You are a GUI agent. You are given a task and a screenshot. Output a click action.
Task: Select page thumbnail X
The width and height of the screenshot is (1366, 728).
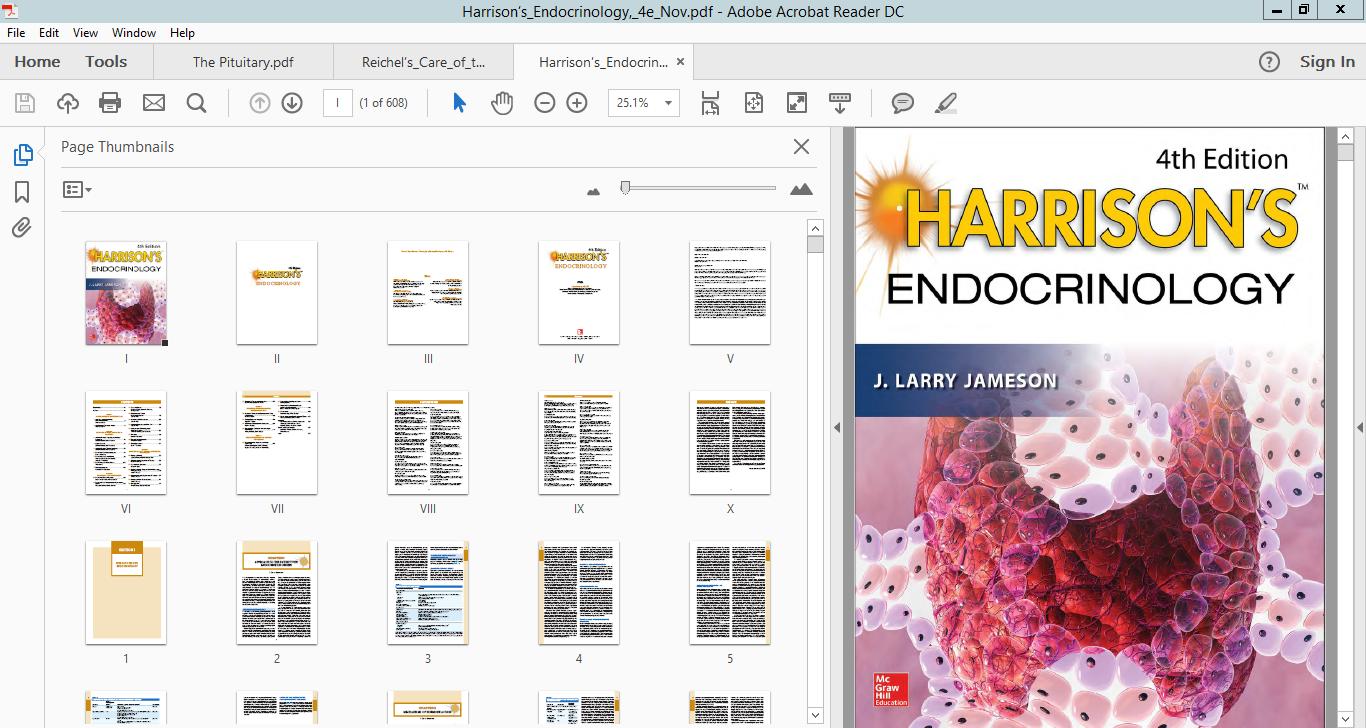click(x=730, y=443)
